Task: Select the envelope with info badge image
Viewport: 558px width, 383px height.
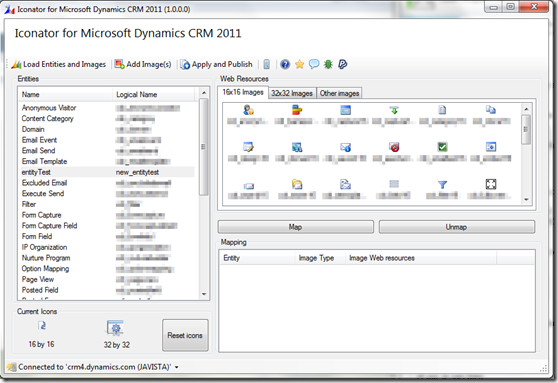Action: click(x=345, y=147)
